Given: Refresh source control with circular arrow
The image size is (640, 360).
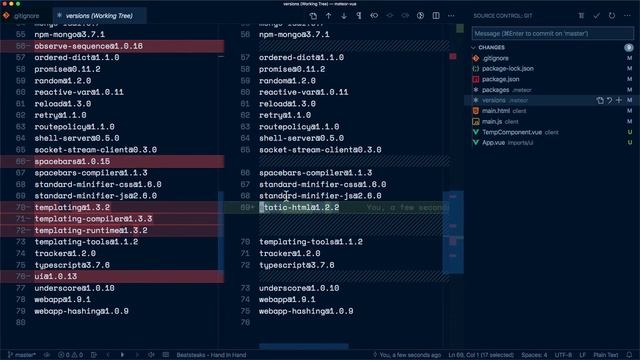Looking at the screenshot, I should (x=612, y=16).
